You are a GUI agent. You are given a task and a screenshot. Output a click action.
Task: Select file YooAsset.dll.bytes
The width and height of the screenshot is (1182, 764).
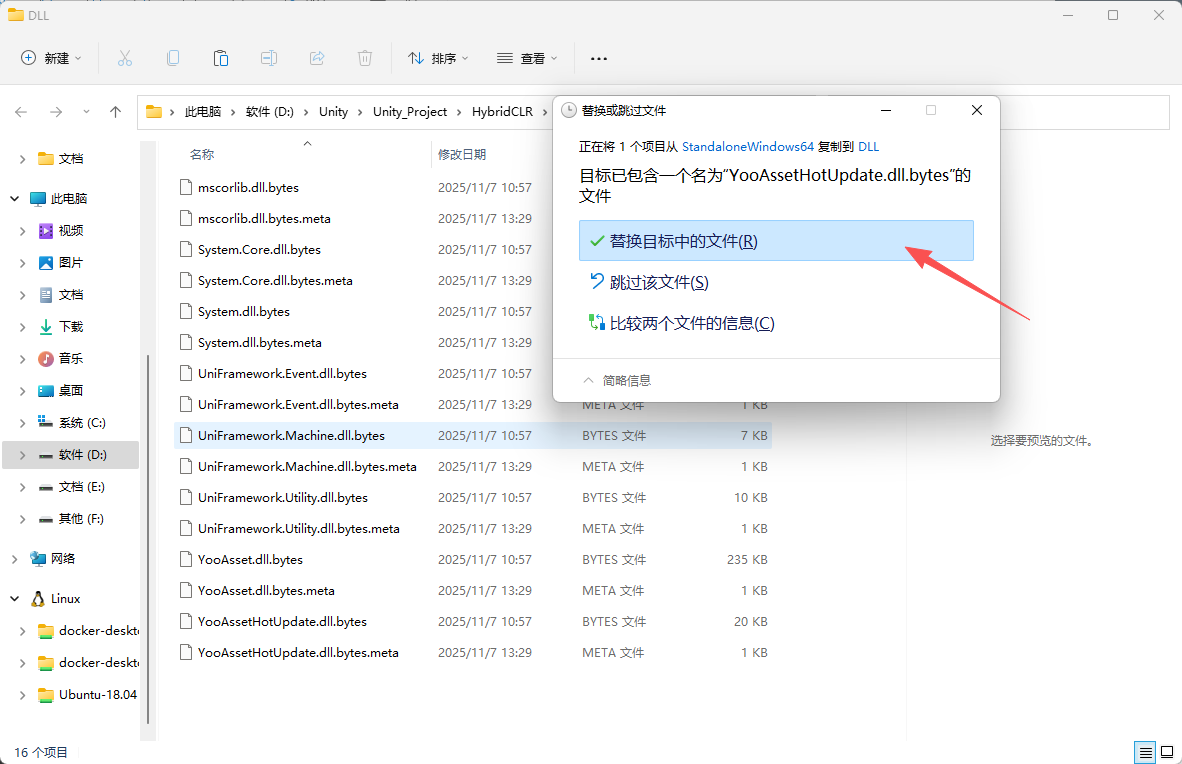click(x=250, y=560)
